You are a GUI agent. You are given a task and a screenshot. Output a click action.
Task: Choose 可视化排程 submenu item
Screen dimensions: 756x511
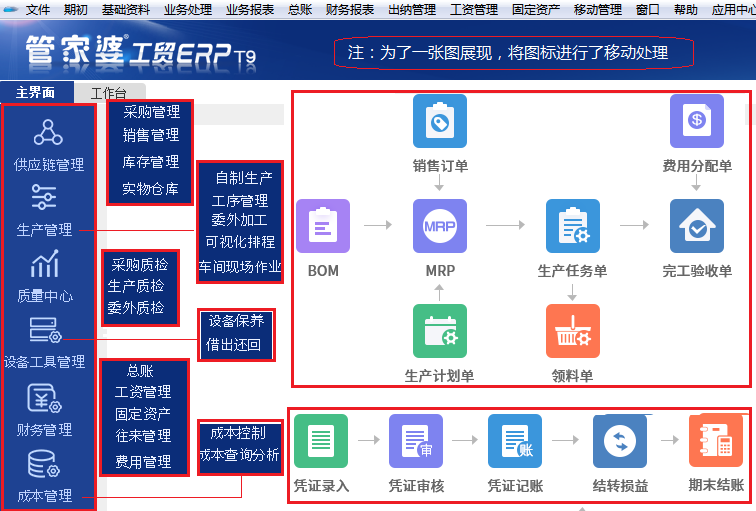tap(240, 242)
